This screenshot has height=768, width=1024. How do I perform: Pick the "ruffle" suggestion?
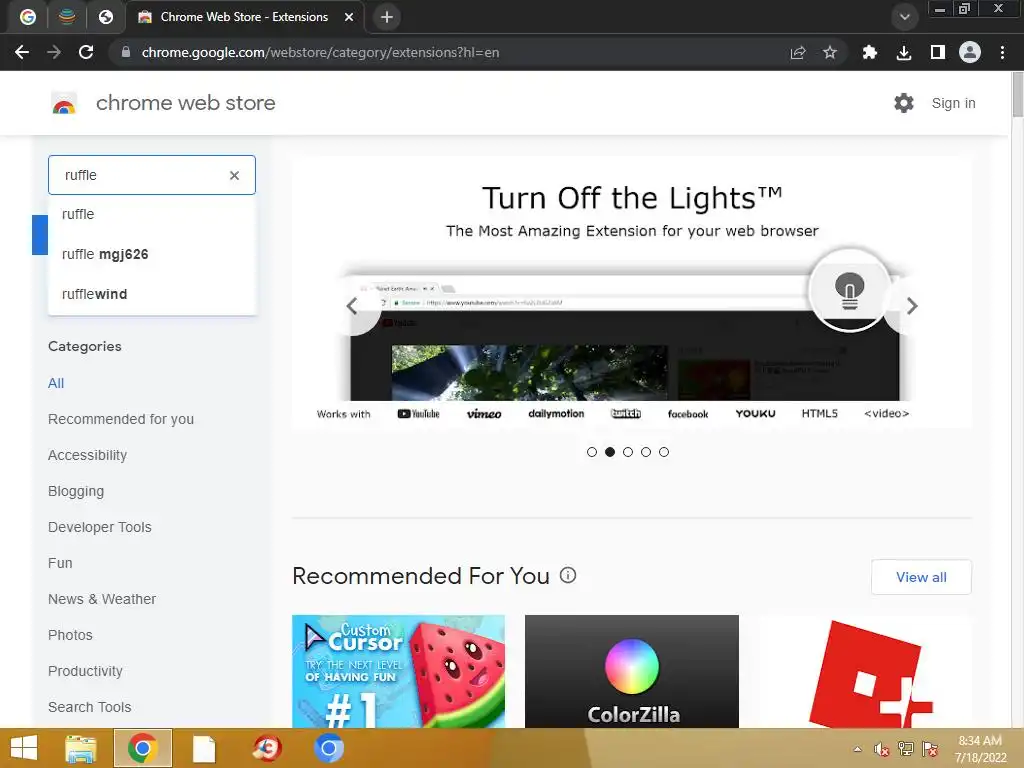(152, 214)
